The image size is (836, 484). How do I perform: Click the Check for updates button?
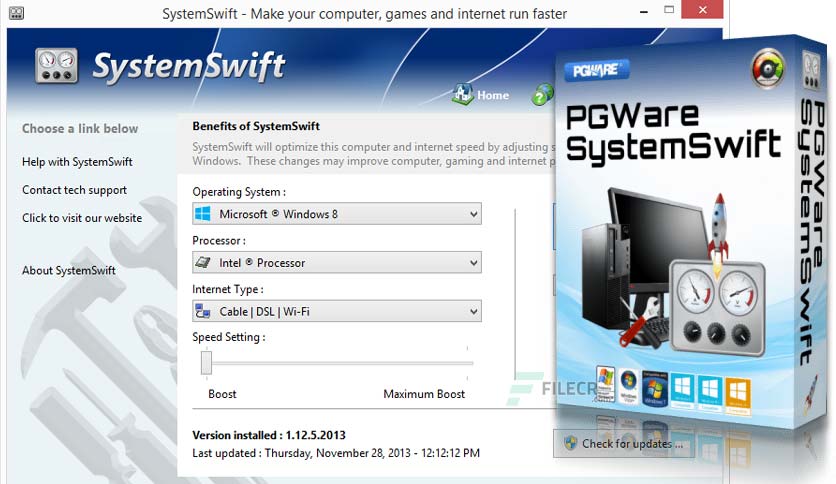[624, 443]
